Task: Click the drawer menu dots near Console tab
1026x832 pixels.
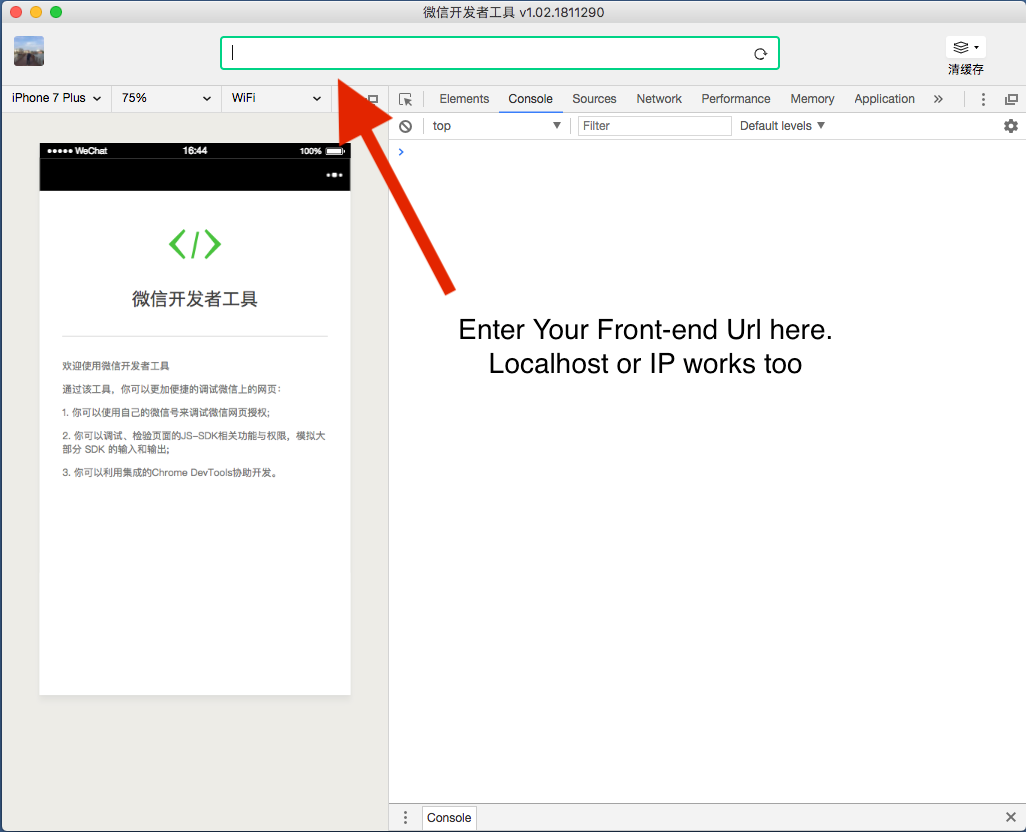Action: [405, 817]
